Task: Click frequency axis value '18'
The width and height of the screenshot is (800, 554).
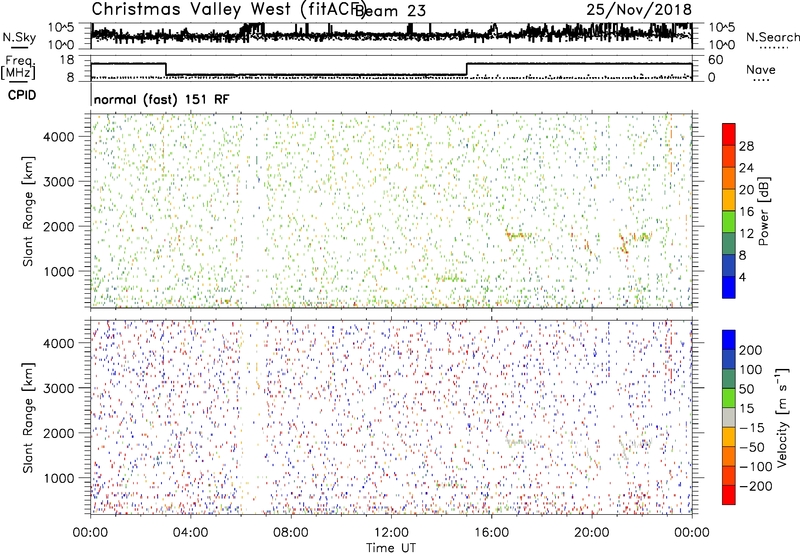Action: click(67, 60)
